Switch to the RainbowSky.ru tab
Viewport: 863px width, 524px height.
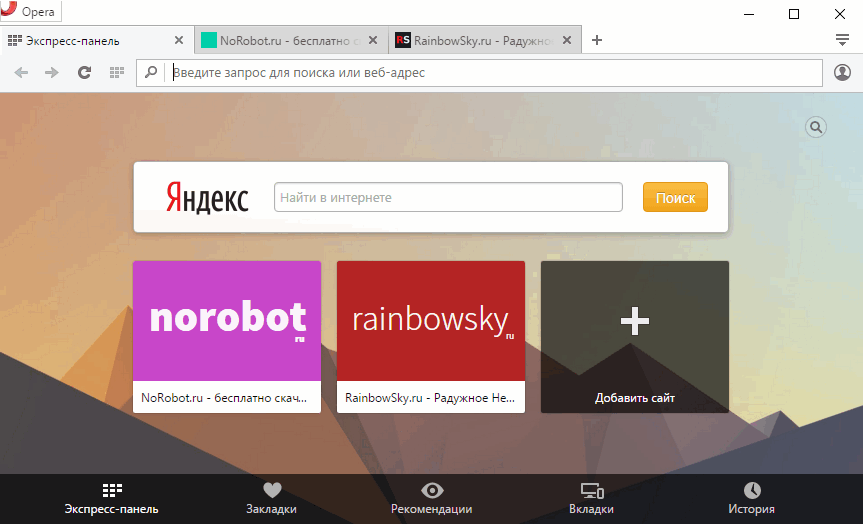[485, 40]
